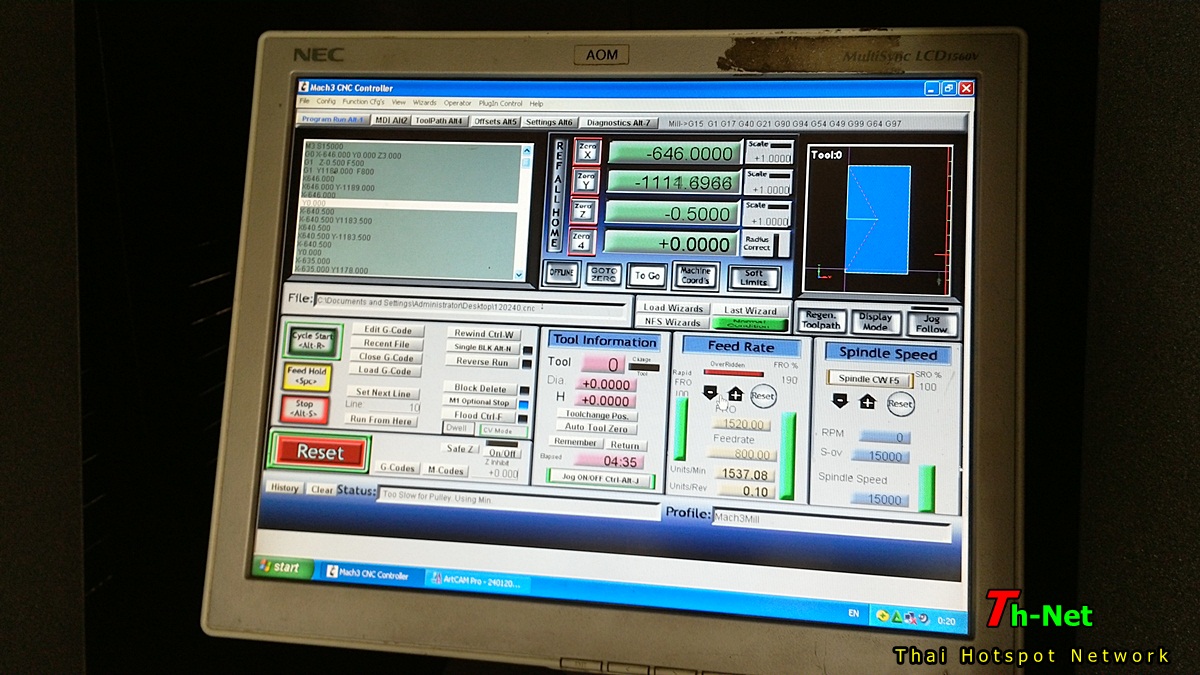This screenshot has height=675, width=1200.
Task: Click Edit G-Code button
Action: [387, 331]
